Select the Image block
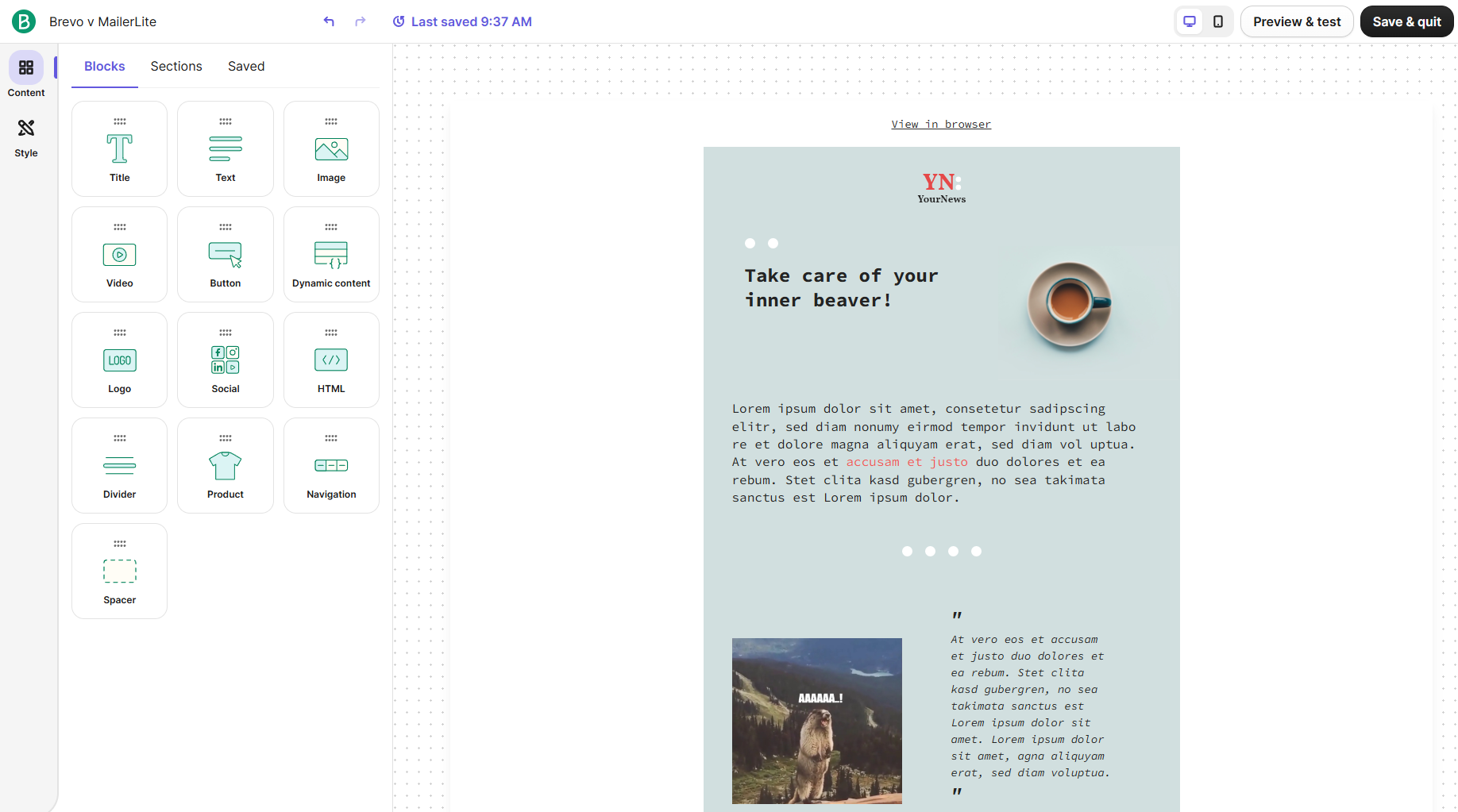The image size is (1458, 812). coord(331,148)
